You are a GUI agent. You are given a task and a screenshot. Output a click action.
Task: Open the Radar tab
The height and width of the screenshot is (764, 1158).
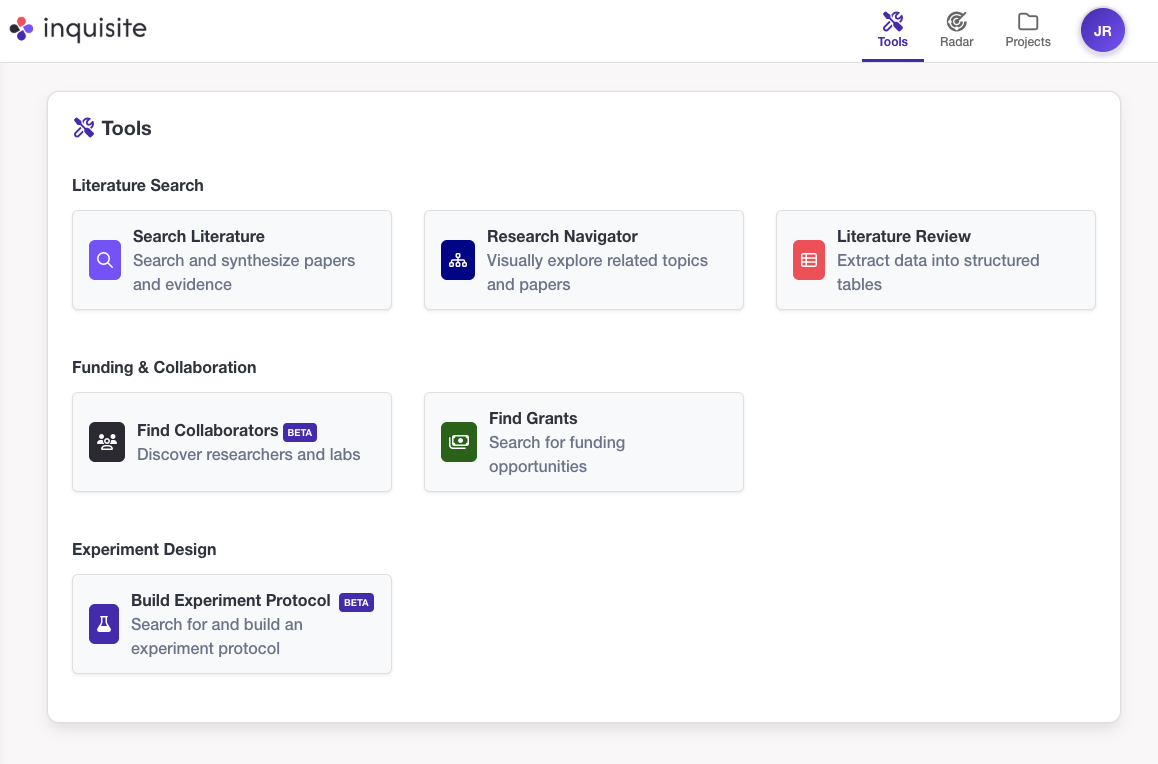click(956, 30)
